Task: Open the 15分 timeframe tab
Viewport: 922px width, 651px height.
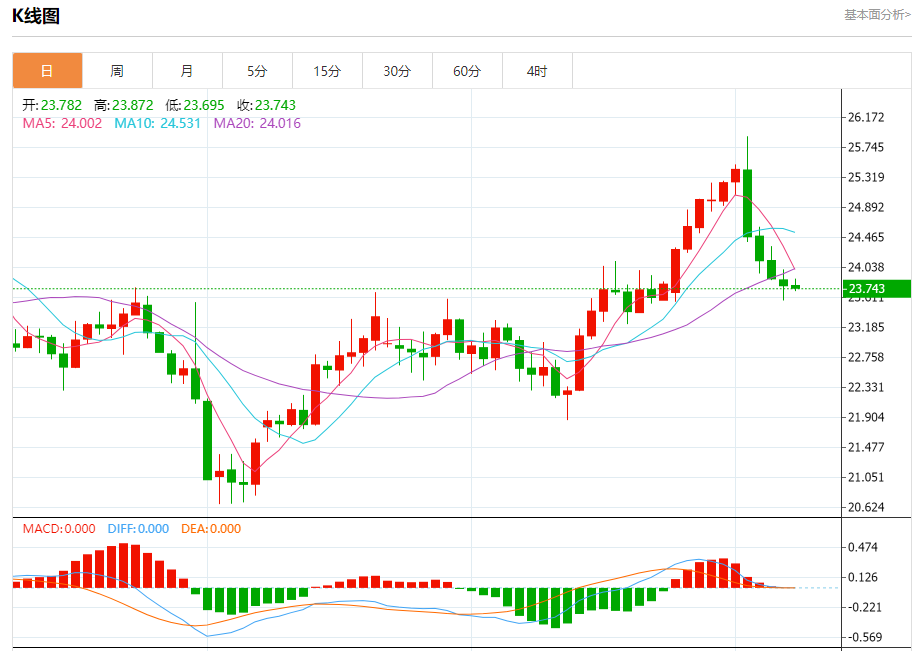Action: [x=328, y=71]
